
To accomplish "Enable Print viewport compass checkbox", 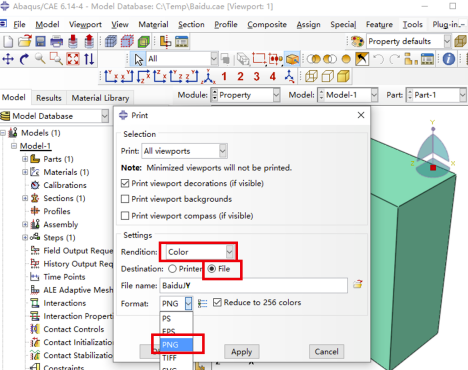I will [125, 216].
